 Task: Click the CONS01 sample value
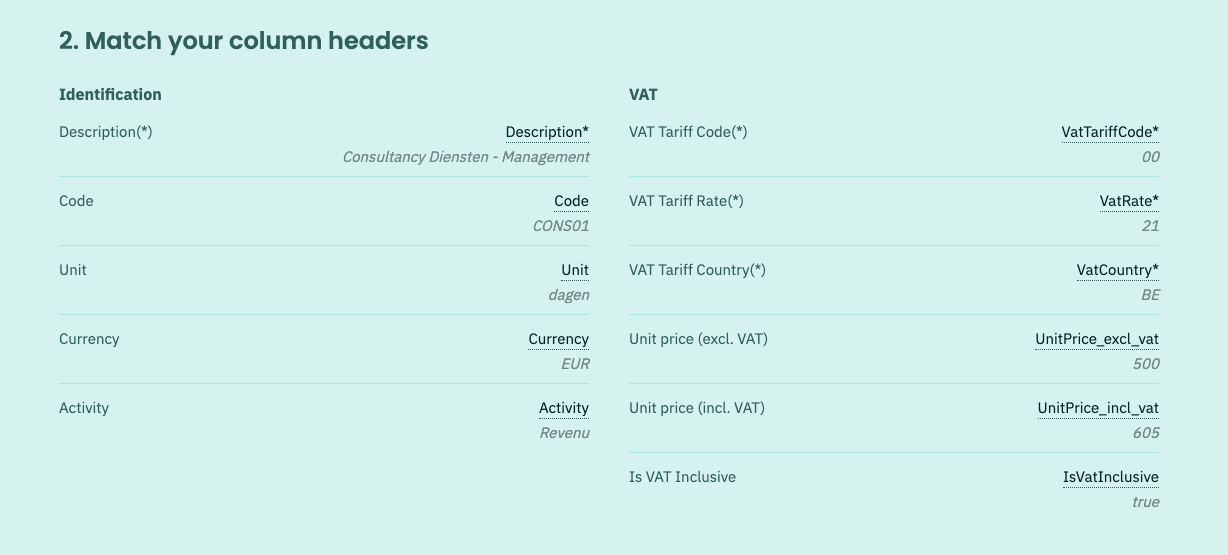pyautogui.click(x=561, y=226)
